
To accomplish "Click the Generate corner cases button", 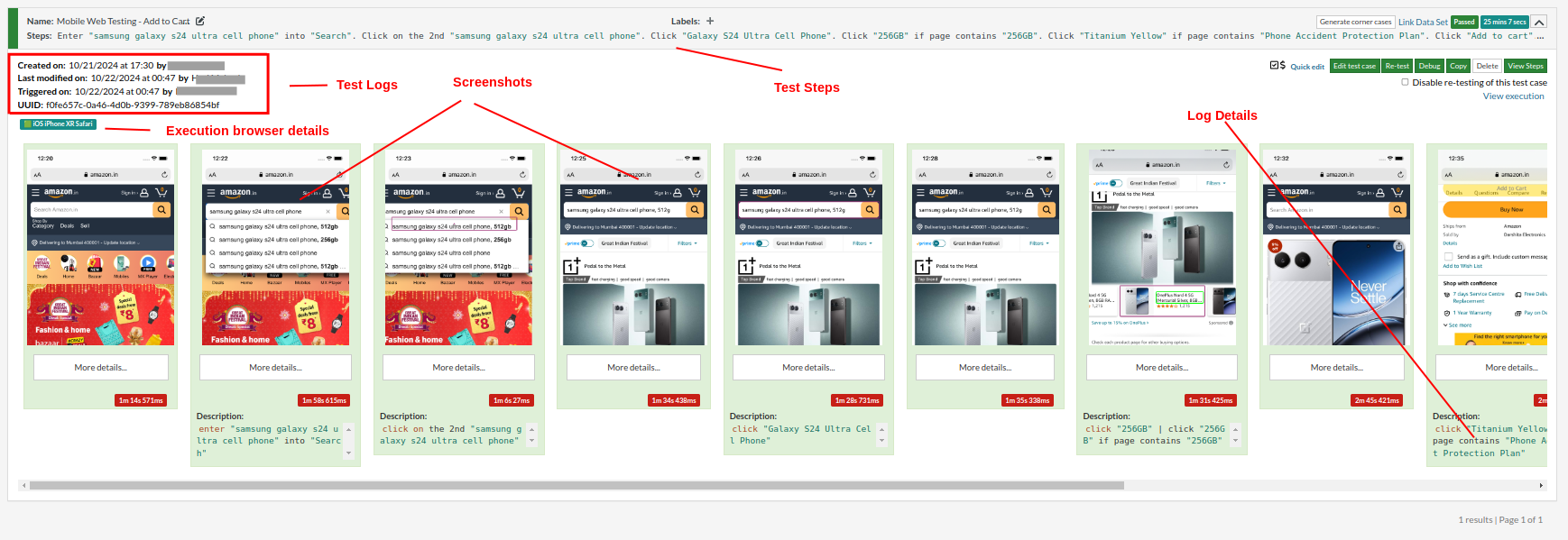I will [x=1355, y=22].
